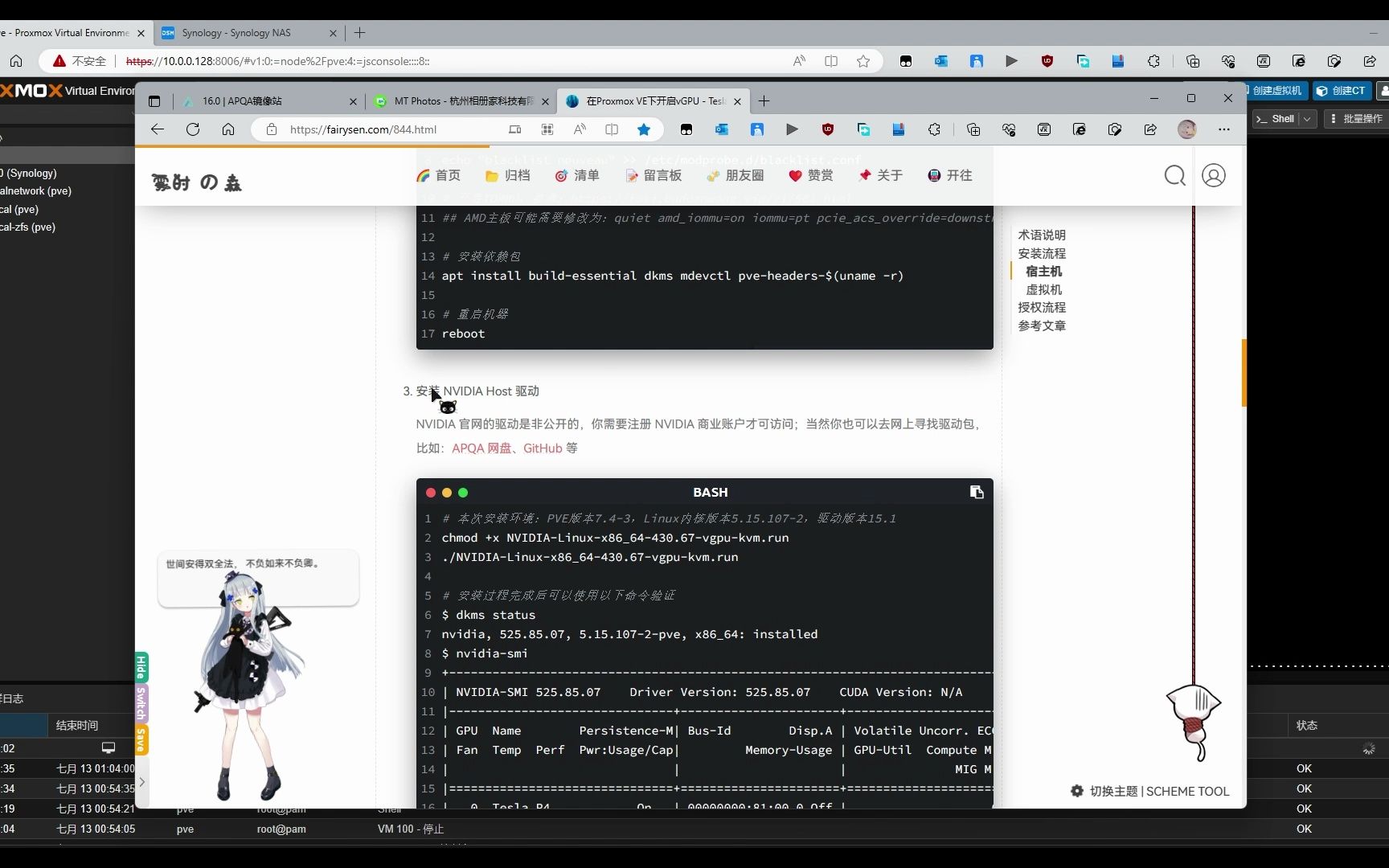Click Save on the character widget sidebar

[x=141, y=739]
